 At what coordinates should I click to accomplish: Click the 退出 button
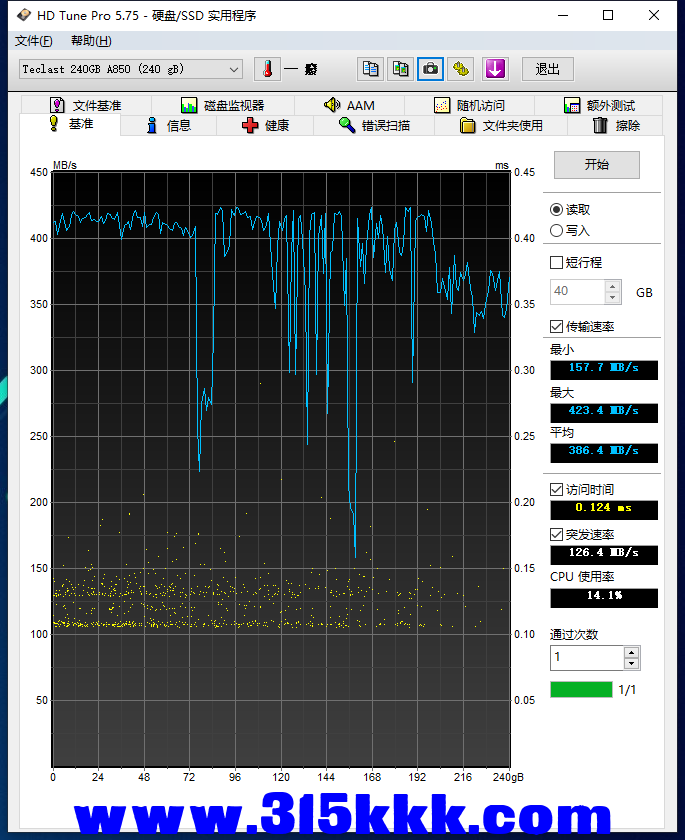pos(547,69)
